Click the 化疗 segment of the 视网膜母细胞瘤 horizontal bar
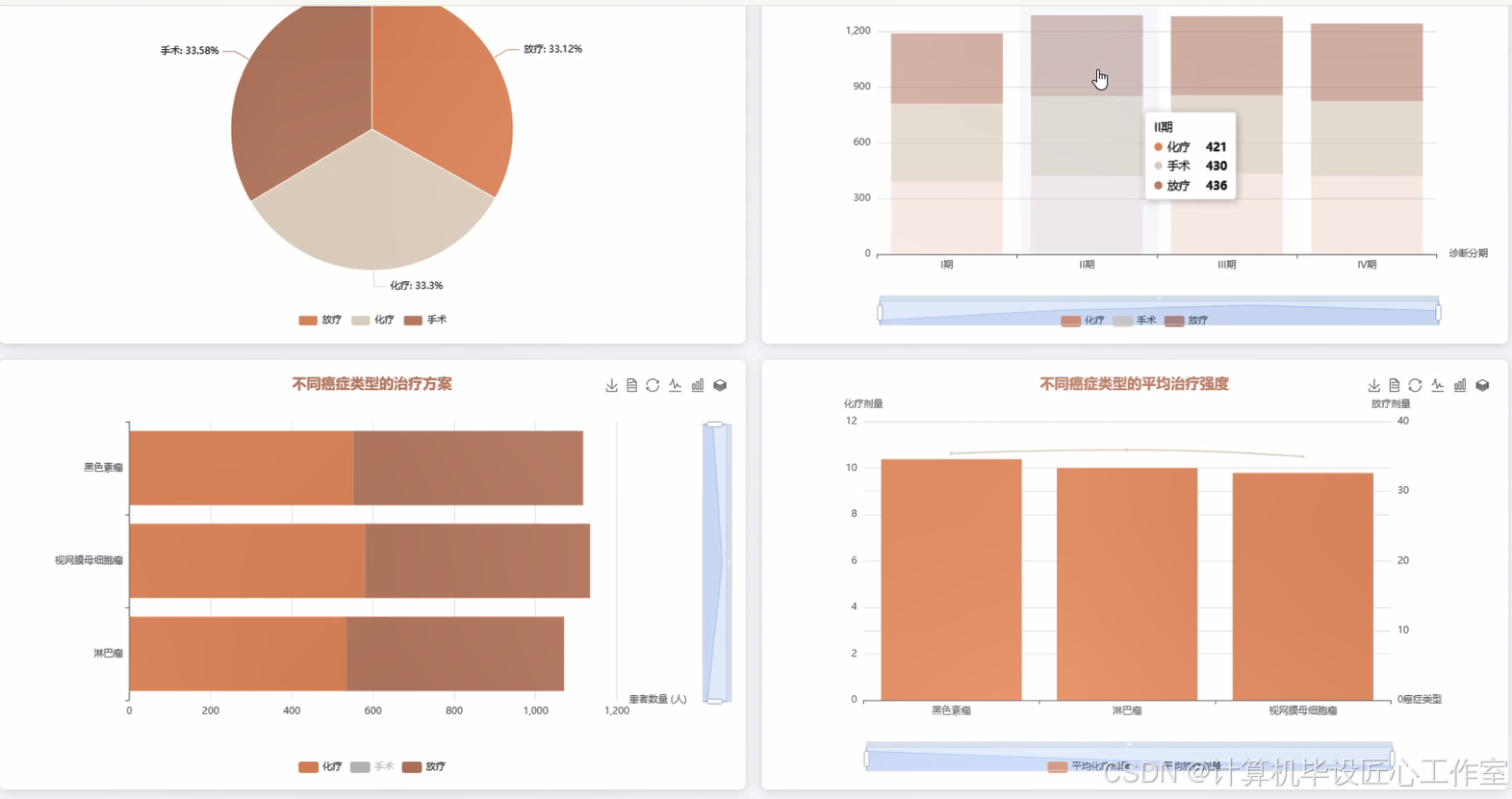This screenshot has height=799, width=1512. 247,561
